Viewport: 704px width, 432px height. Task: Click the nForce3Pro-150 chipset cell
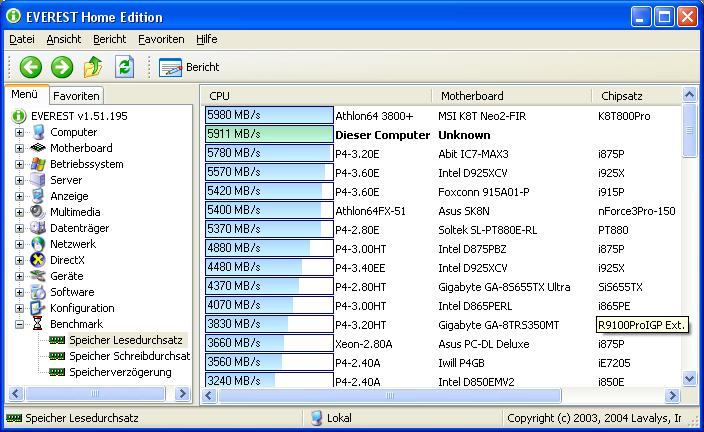click(x=637, y=211)
